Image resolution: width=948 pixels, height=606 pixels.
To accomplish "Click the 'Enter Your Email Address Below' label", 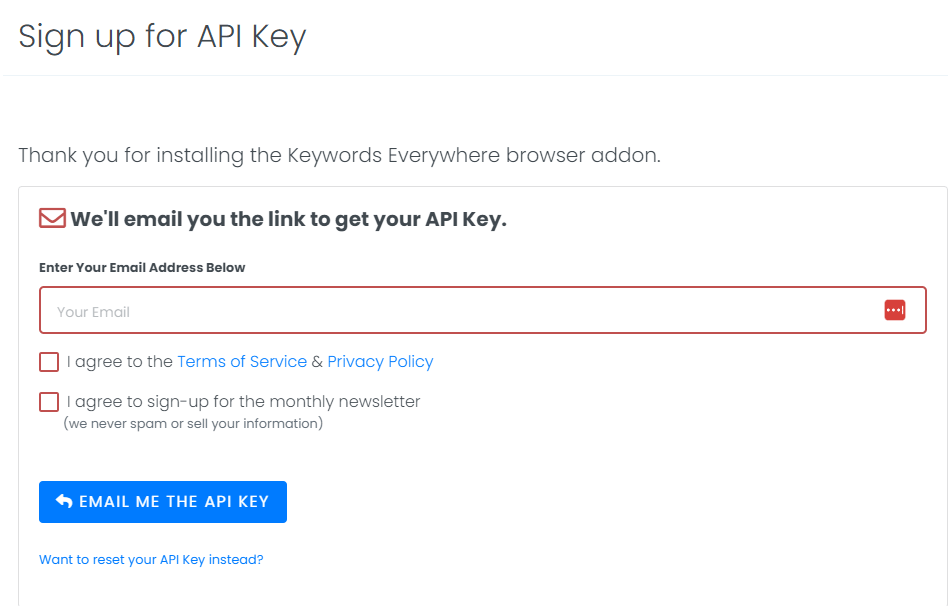I will tap(142, 267).
